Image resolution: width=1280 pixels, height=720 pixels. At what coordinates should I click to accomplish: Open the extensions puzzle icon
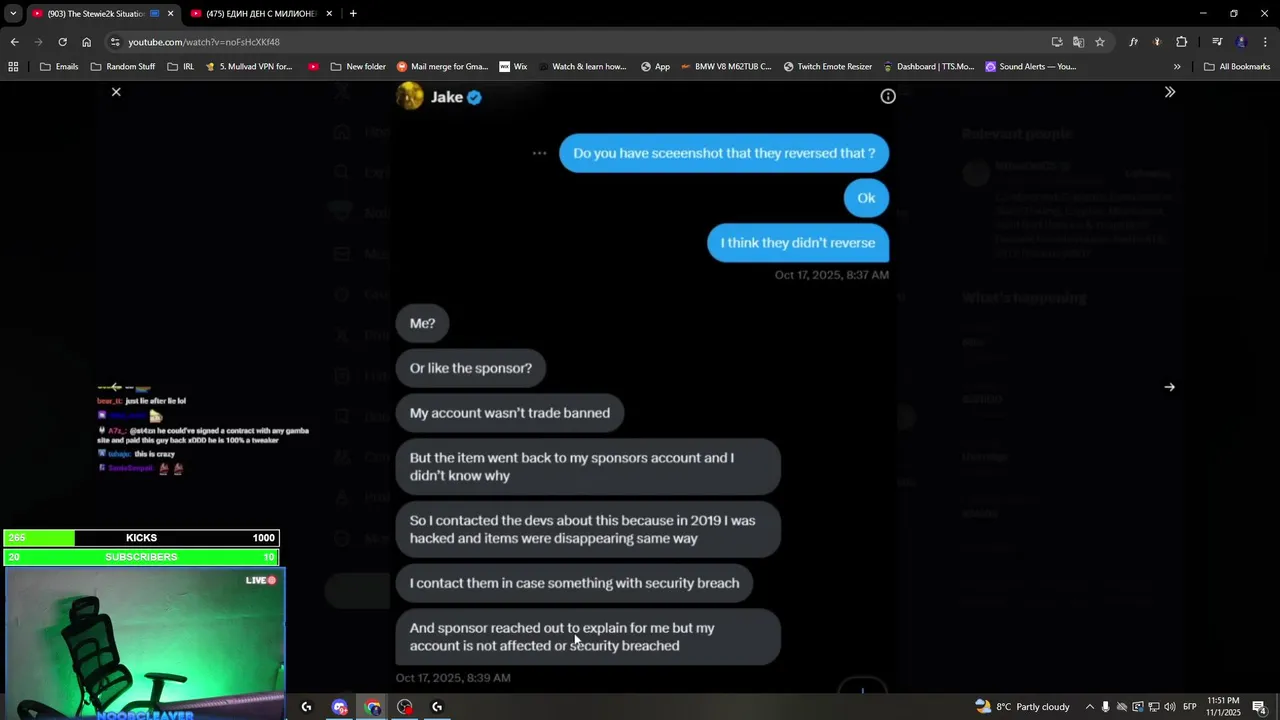[1181, 42]
